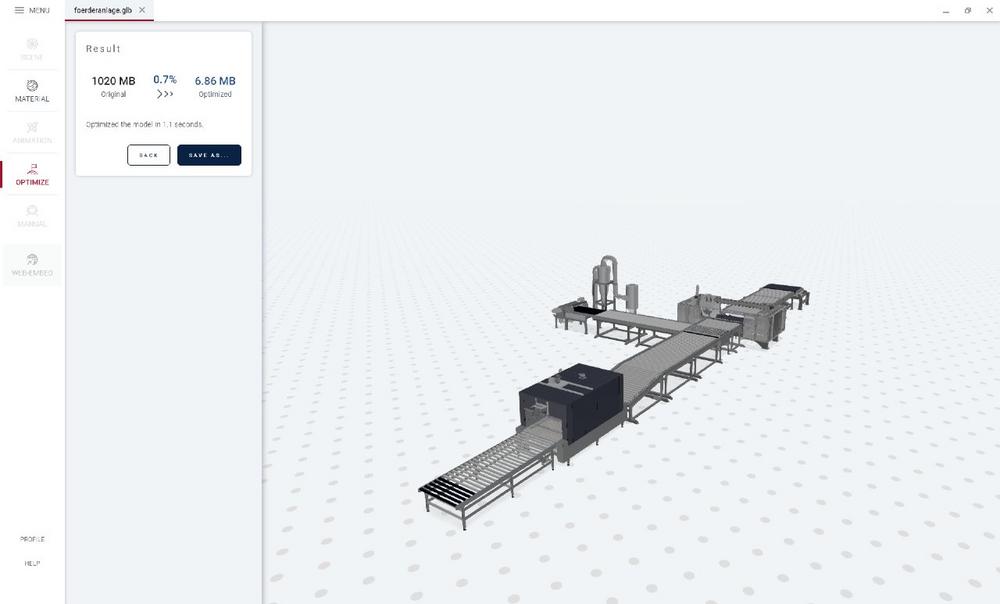This screenshot has width=1000, height=604.
Task: Close the foerderanlage.glb tab
Action: tap(142, 10)
